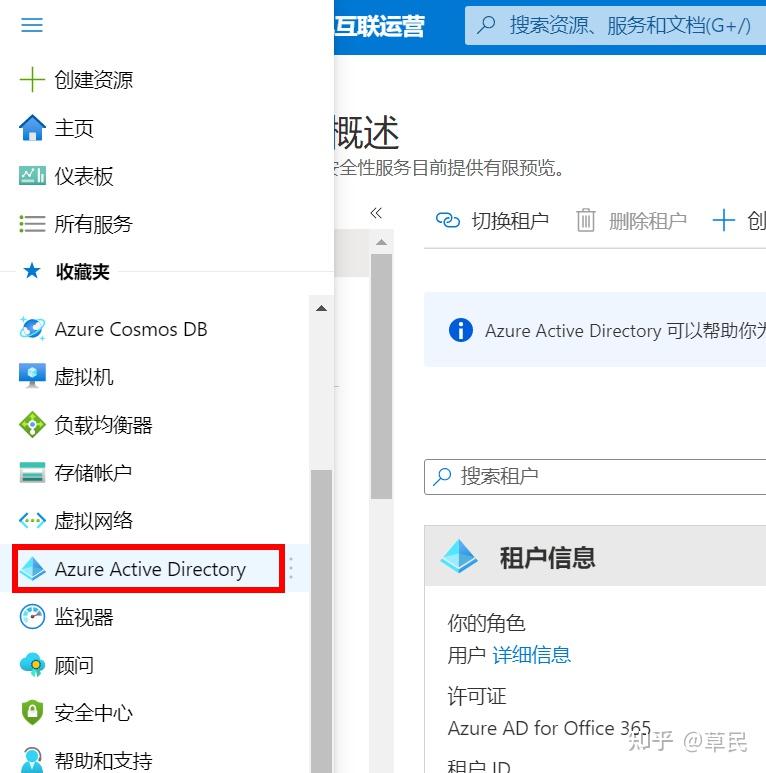
Task: Click the 你的角色 label
Action: point(486,623)
